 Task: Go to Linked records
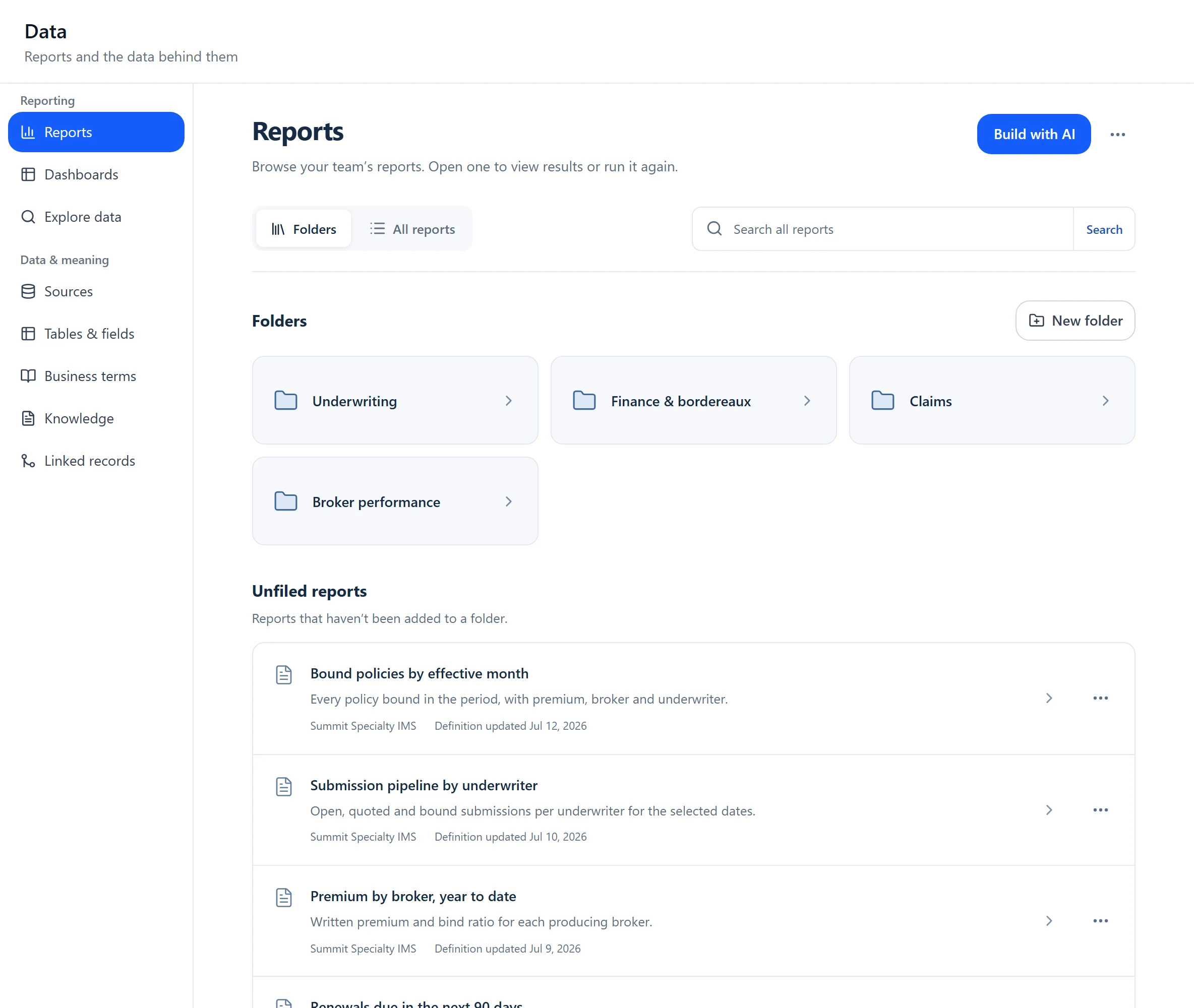tap(96, 461)
